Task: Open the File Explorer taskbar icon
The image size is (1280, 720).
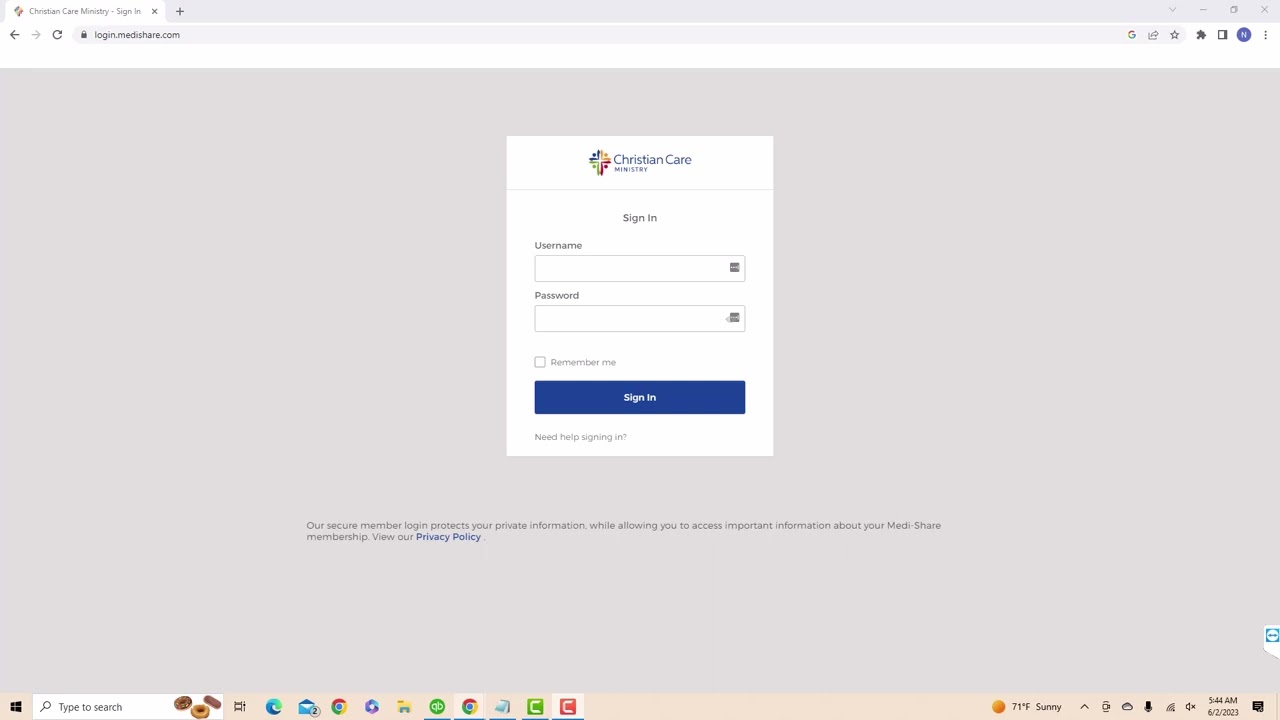Action: click(x=404, y=707)
